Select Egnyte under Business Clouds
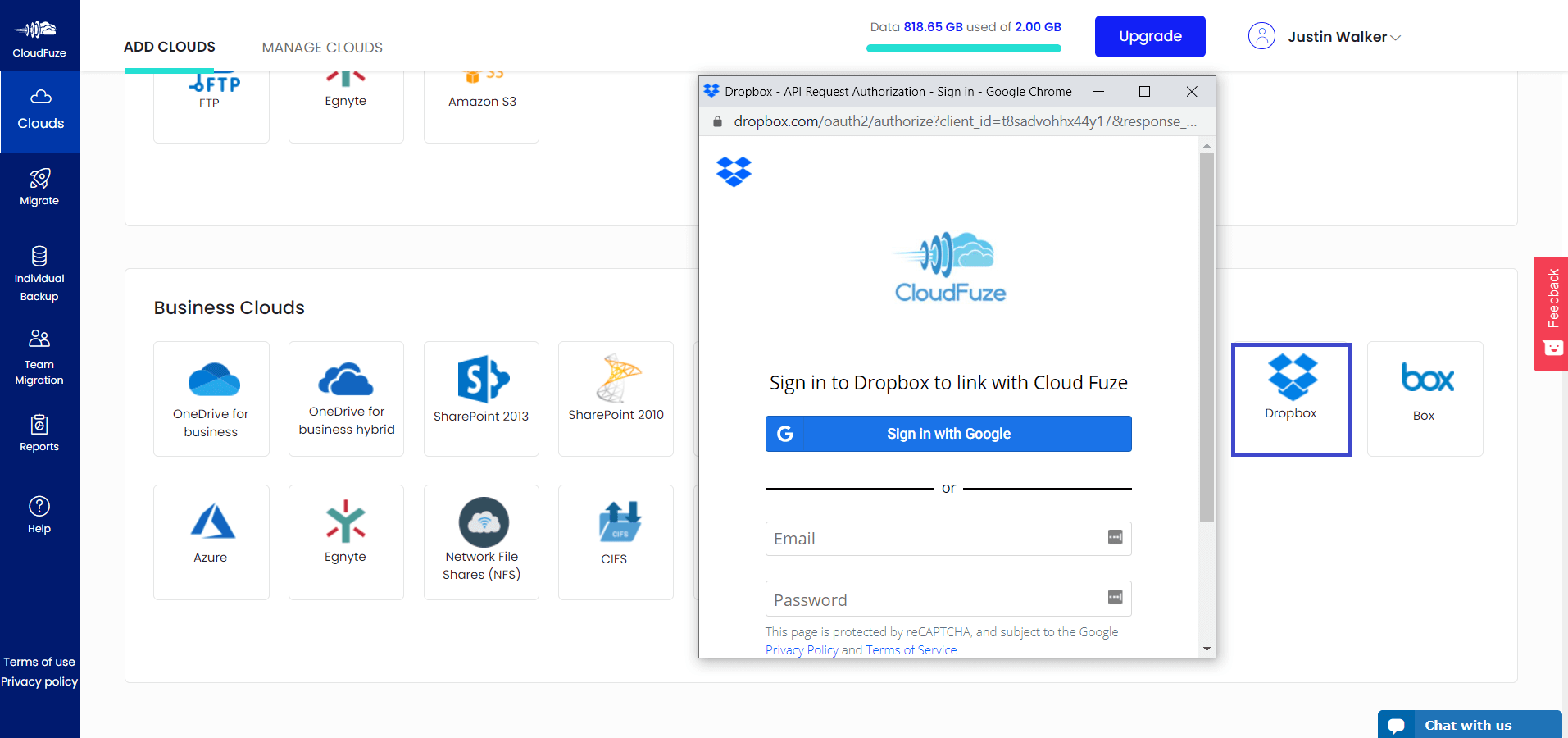The image size is (1568, 738). (346, 542)
